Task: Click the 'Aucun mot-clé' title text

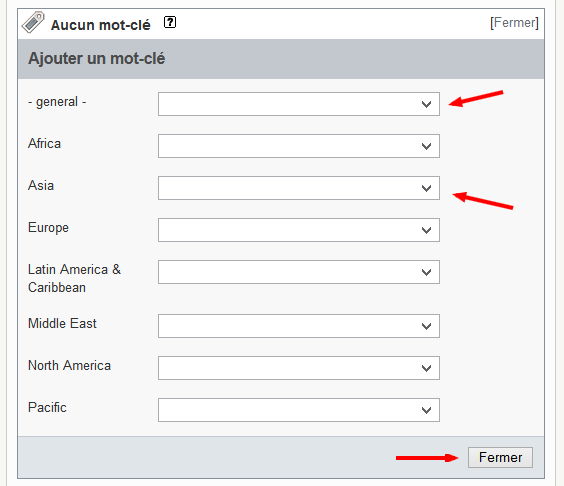Action: [100, 25]
